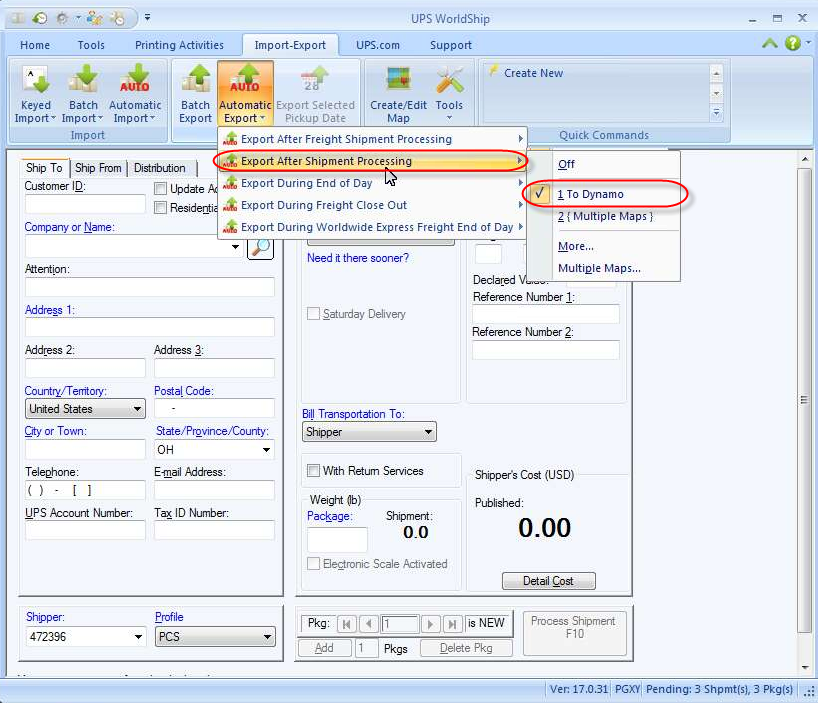Open Multiple Maps... dialog entry
The width and height of the screenshot is (818, 703).
click(x=604, y=268)
